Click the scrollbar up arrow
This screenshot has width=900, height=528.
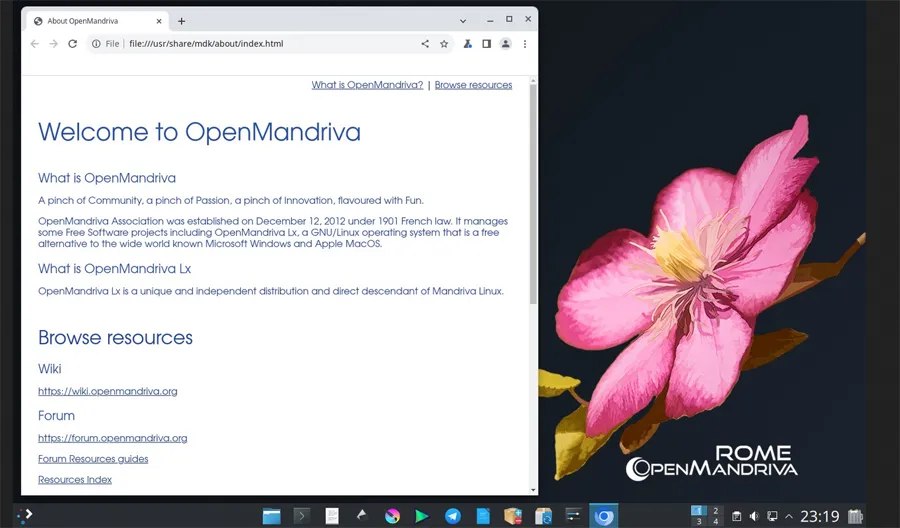click(533, 81)
